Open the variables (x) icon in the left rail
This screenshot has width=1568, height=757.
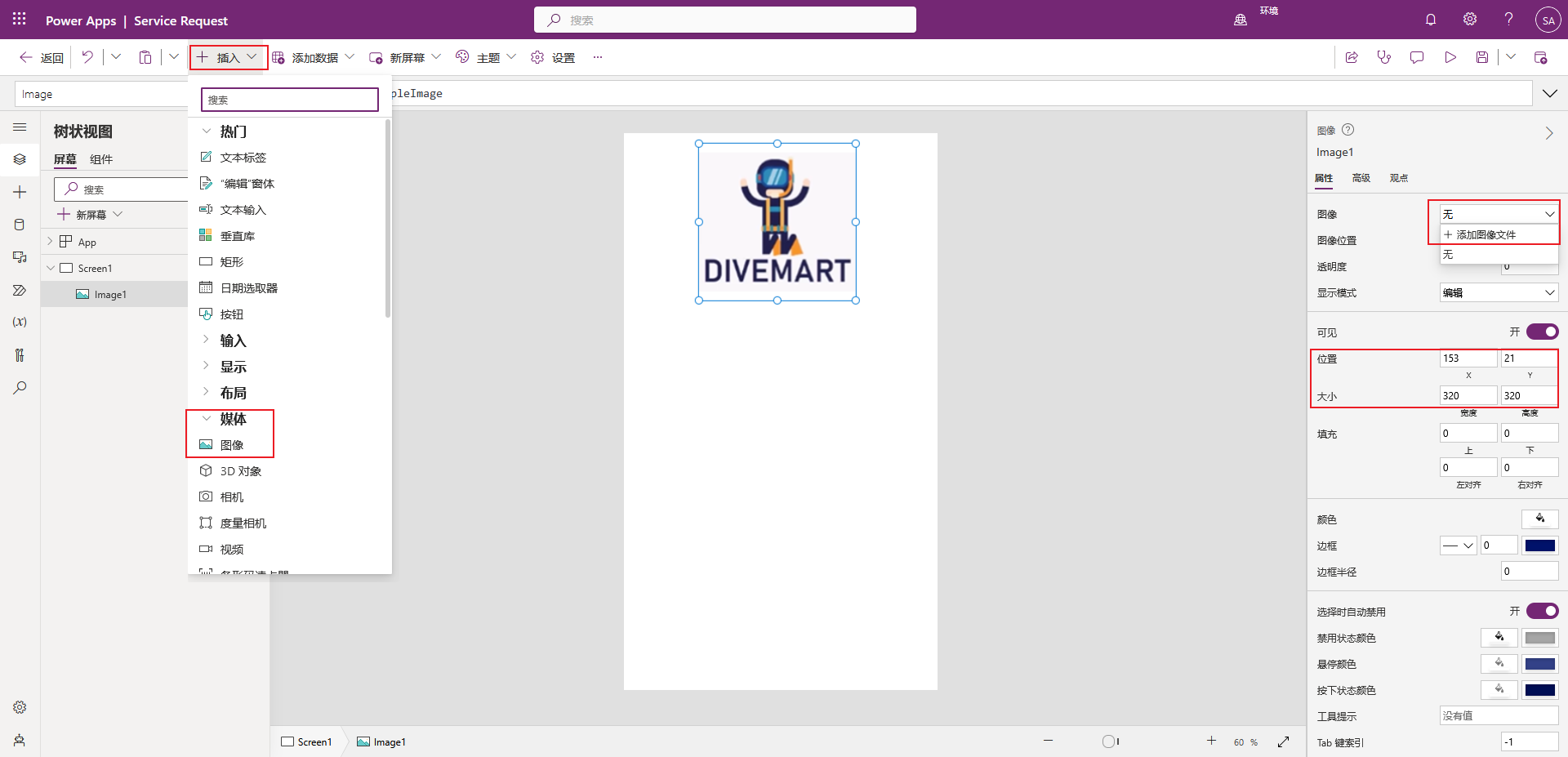(x=20, y=322)
